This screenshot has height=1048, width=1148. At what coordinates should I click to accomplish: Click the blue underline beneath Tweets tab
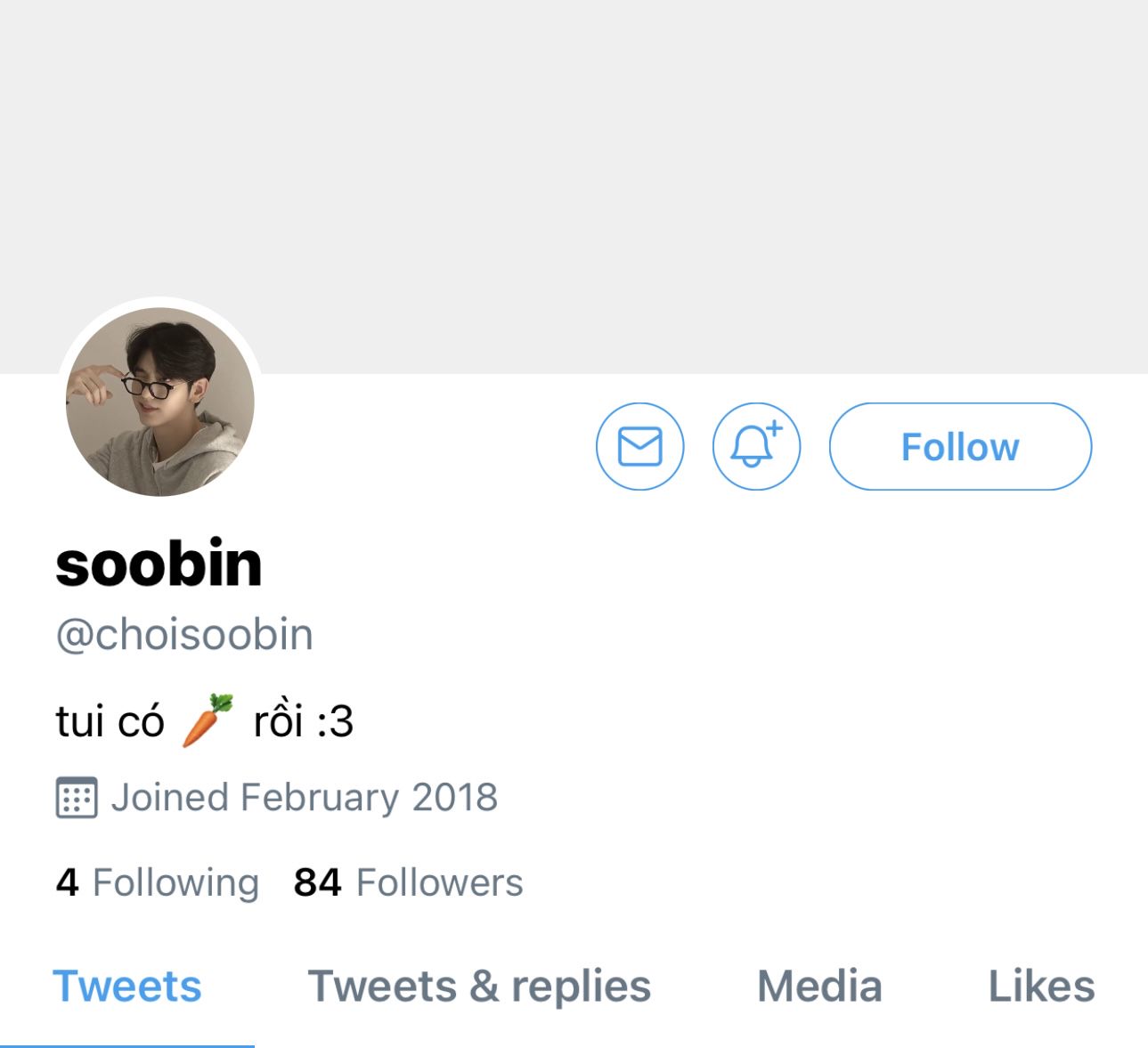(127, 1045)
